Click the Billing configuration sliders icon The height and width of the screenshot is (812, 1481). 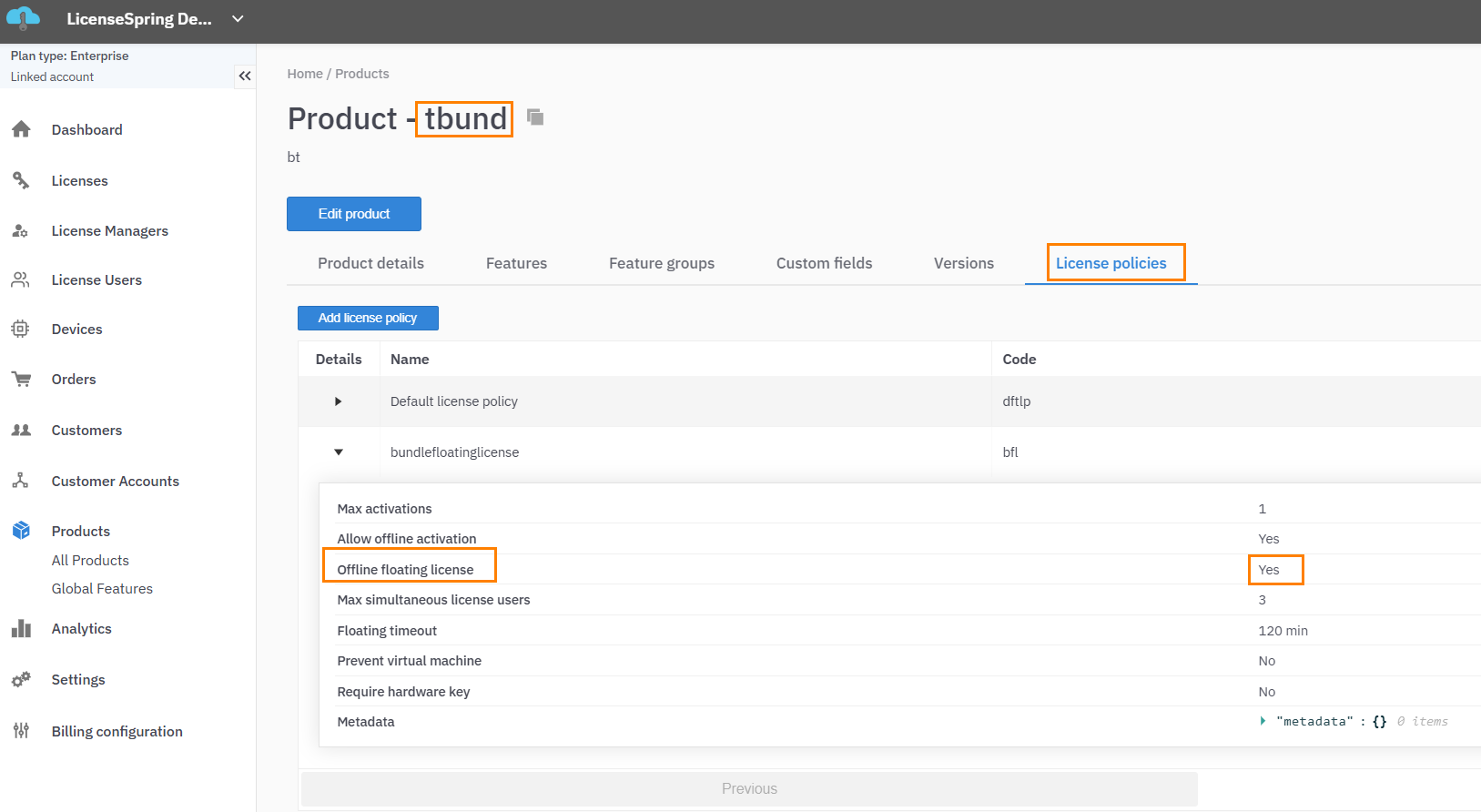tap(21, 731)
